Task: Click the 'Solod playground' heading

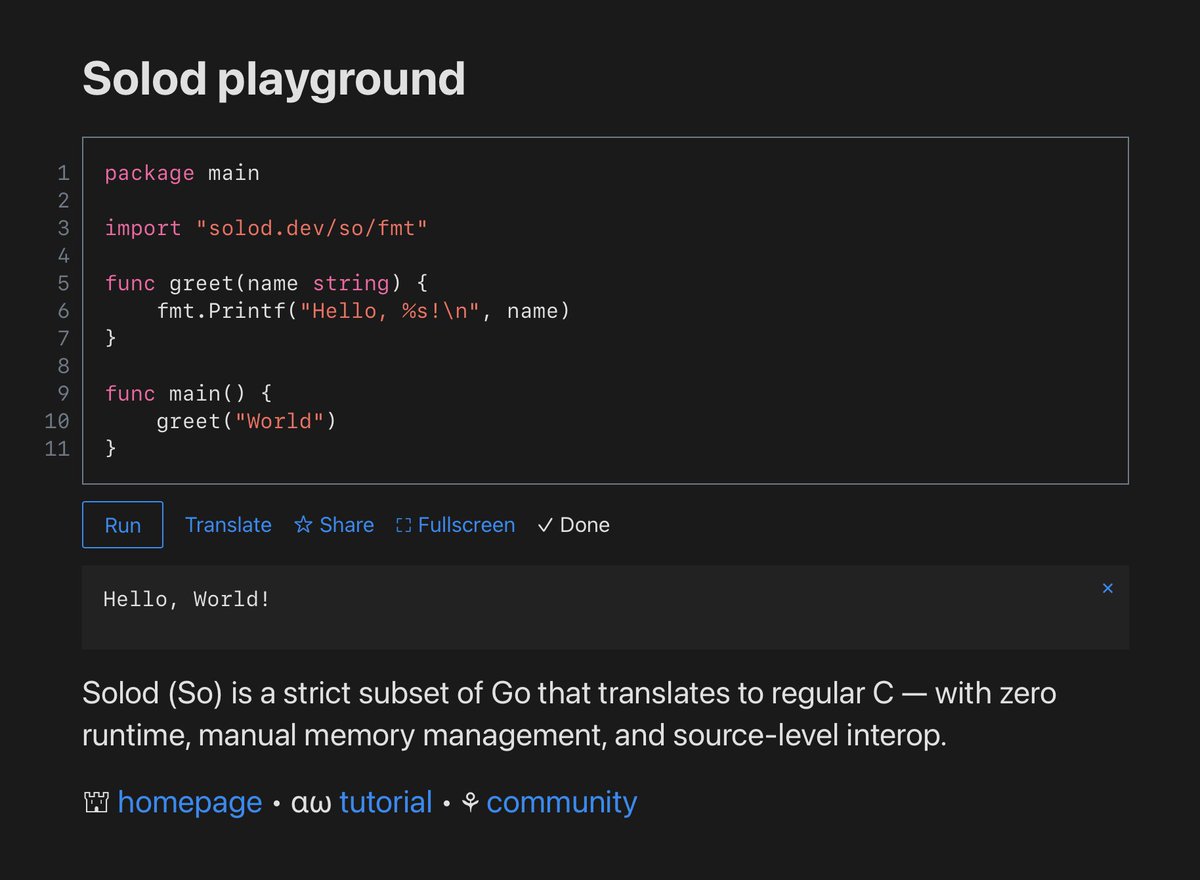Action: click(x=274, y=78)
